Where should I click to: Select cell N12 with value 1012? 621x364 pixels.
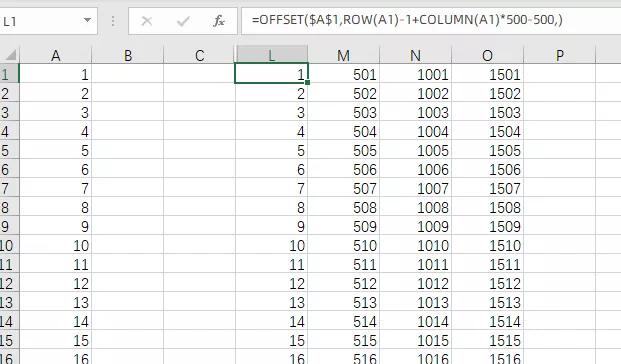pos(416,283)
